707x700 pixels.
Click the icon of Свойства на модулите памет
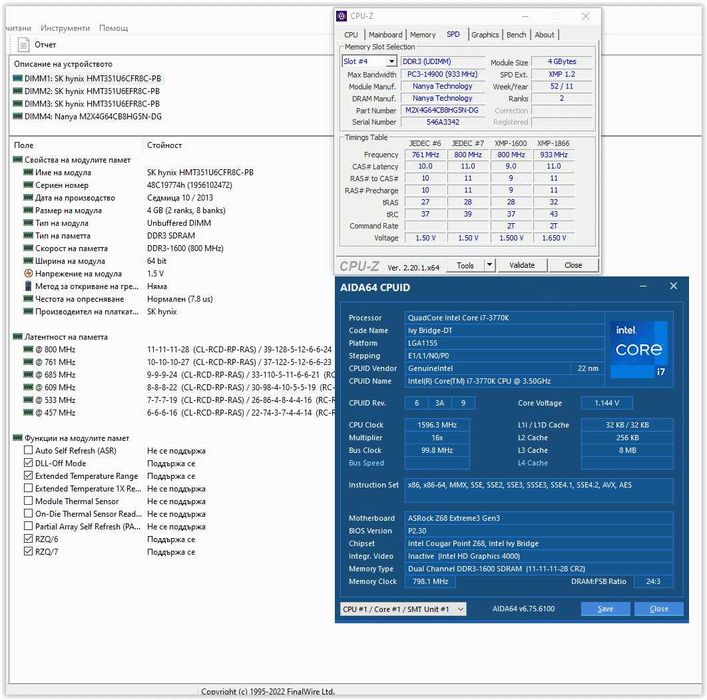tap(18, 159)
